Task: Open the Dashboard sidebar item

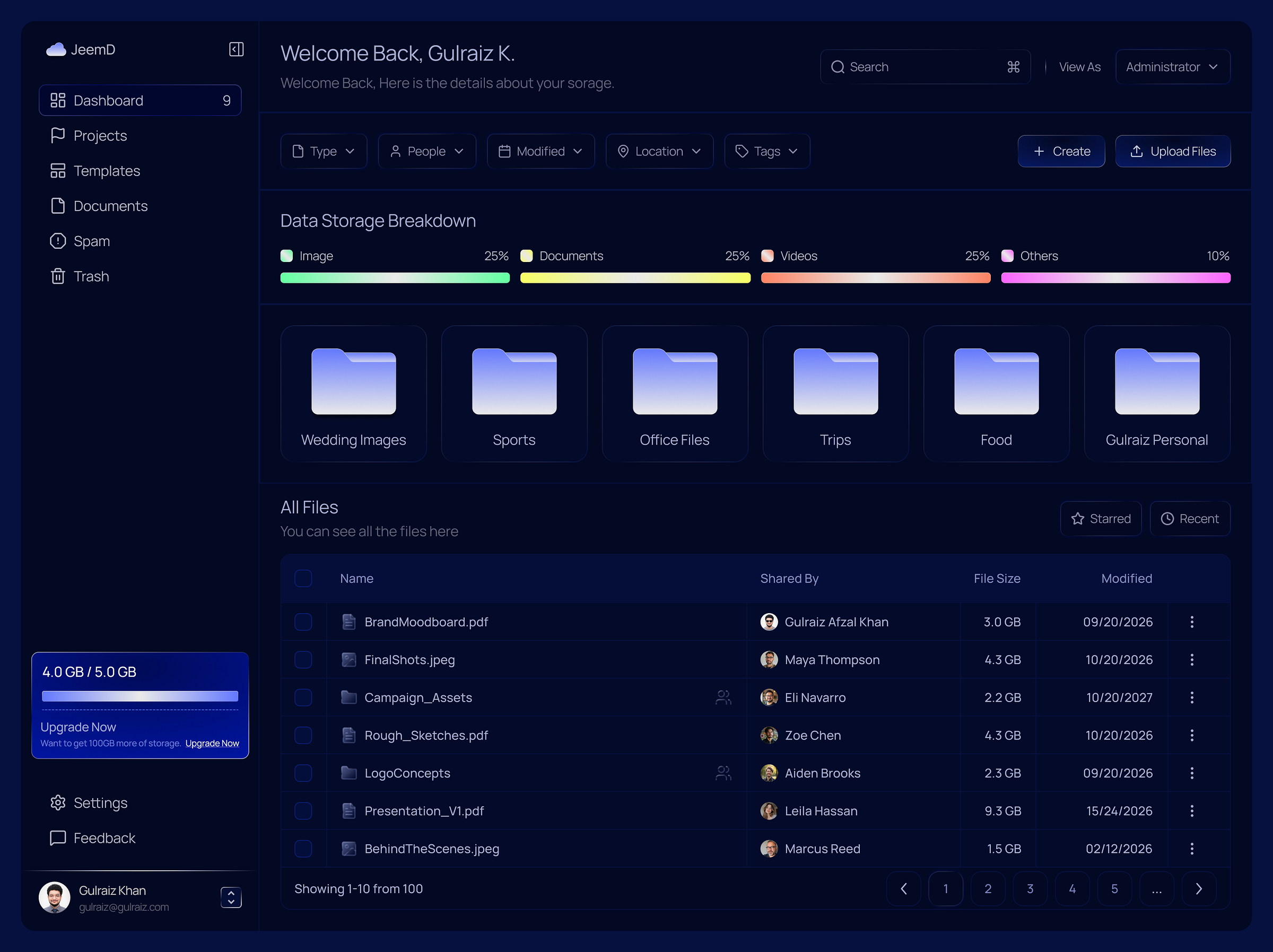Action: point(108,100)
